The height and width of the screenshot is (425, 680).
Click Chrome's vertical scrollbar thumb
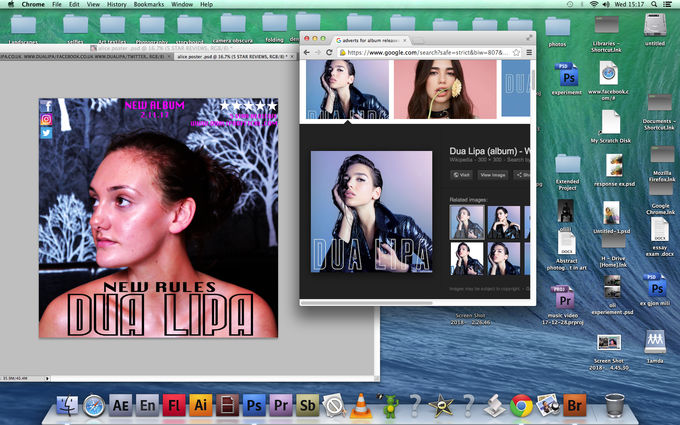(x=533, y=80)
